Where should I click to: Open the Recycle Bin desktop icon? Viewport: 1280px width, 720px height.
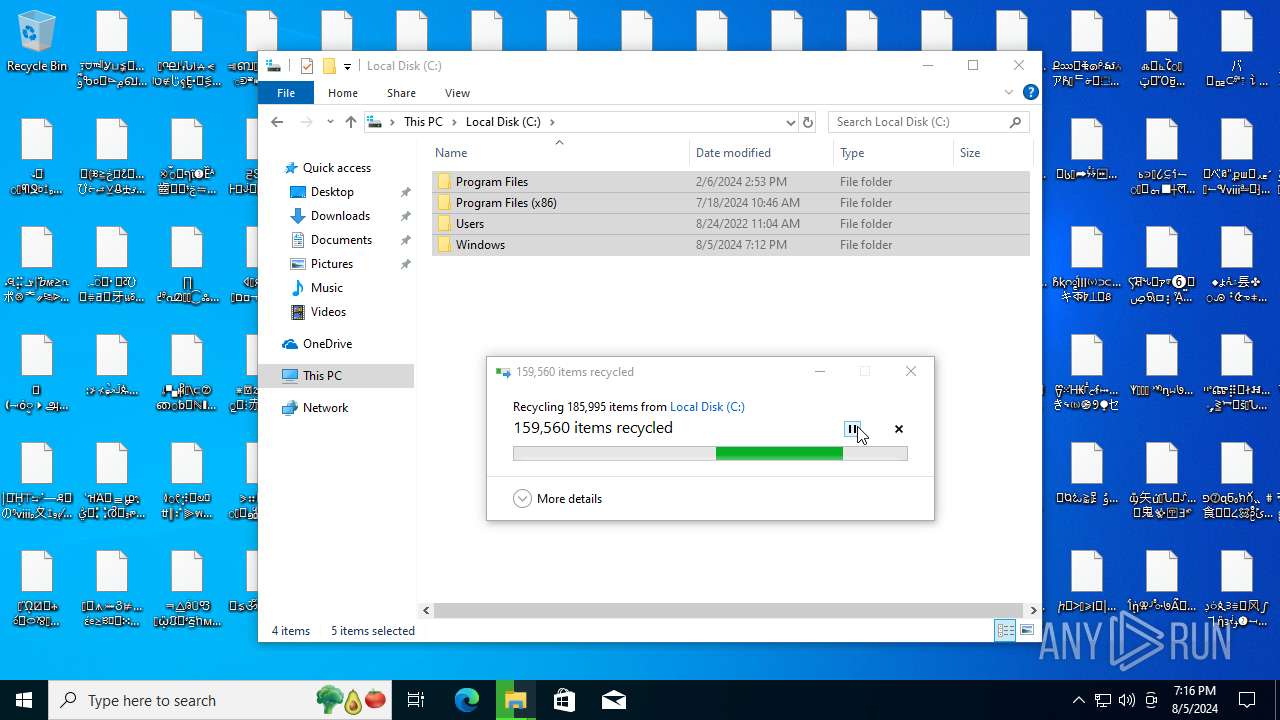click(37, 42)
